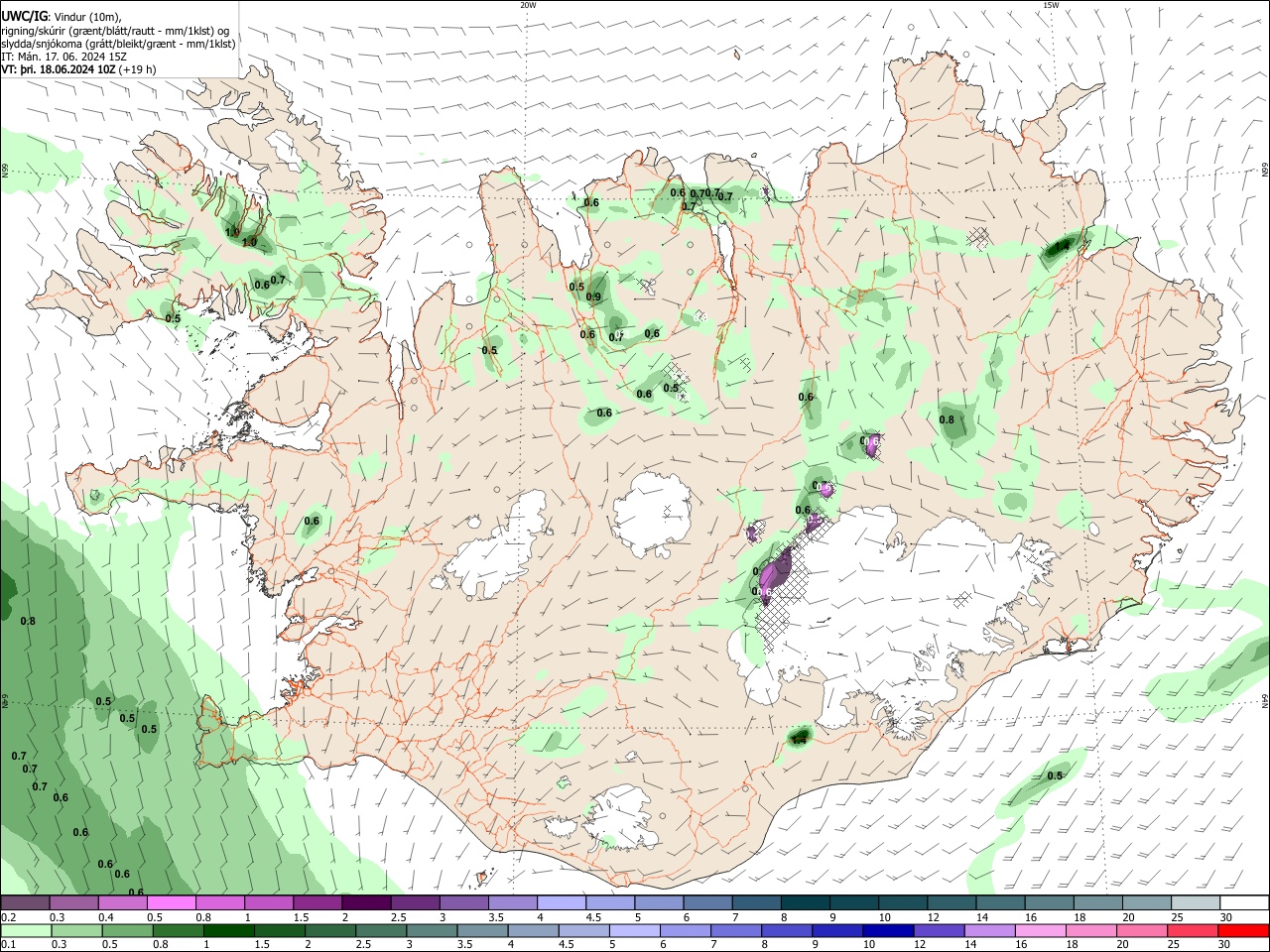Image resolution: width=1270 pixels, height=952 pixels.
Task: Click the 0.9 precipitation value in the north
Action: [593, 297]
